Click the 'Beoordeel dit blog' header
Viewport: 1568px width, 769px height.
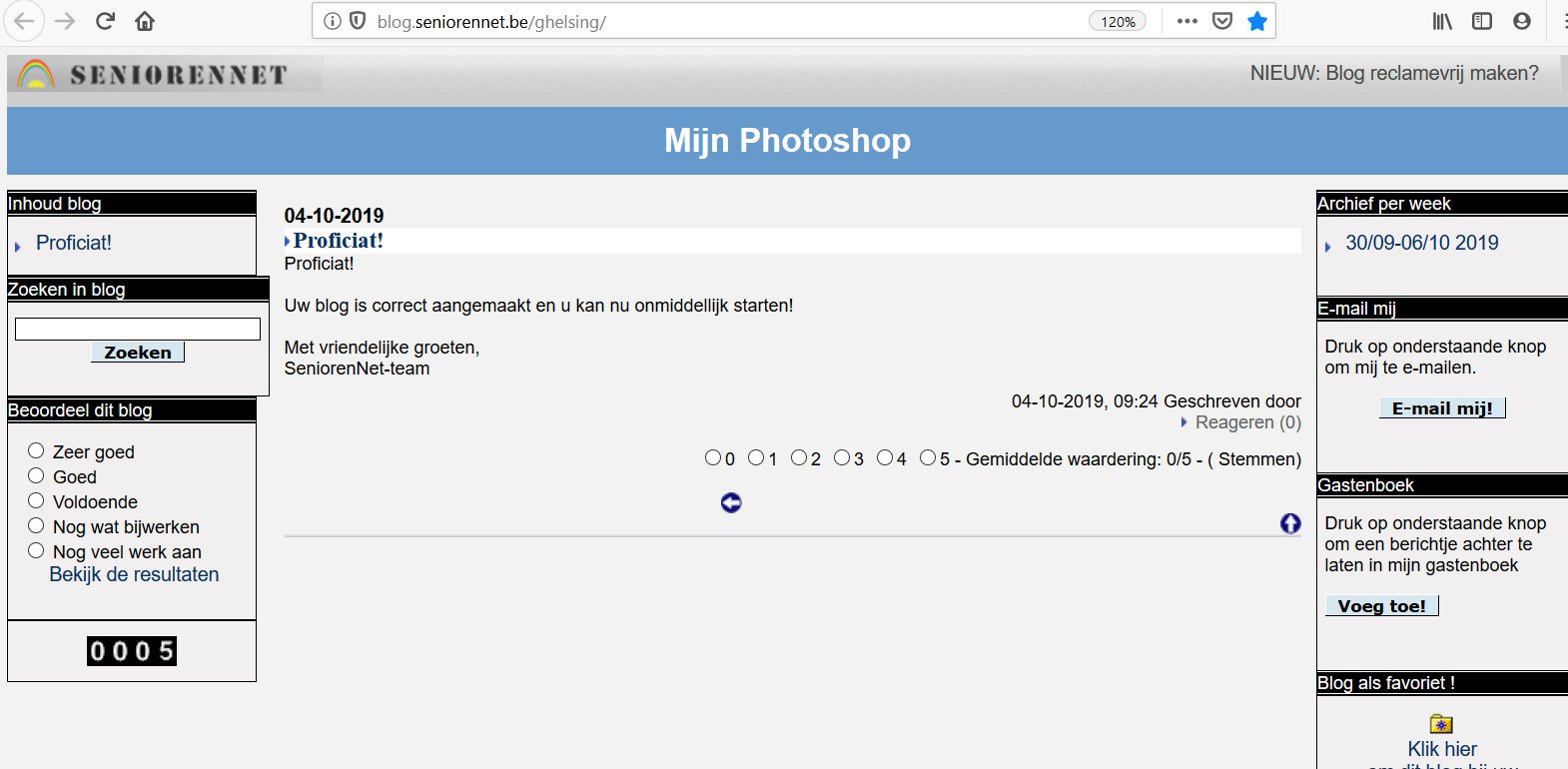132,410
